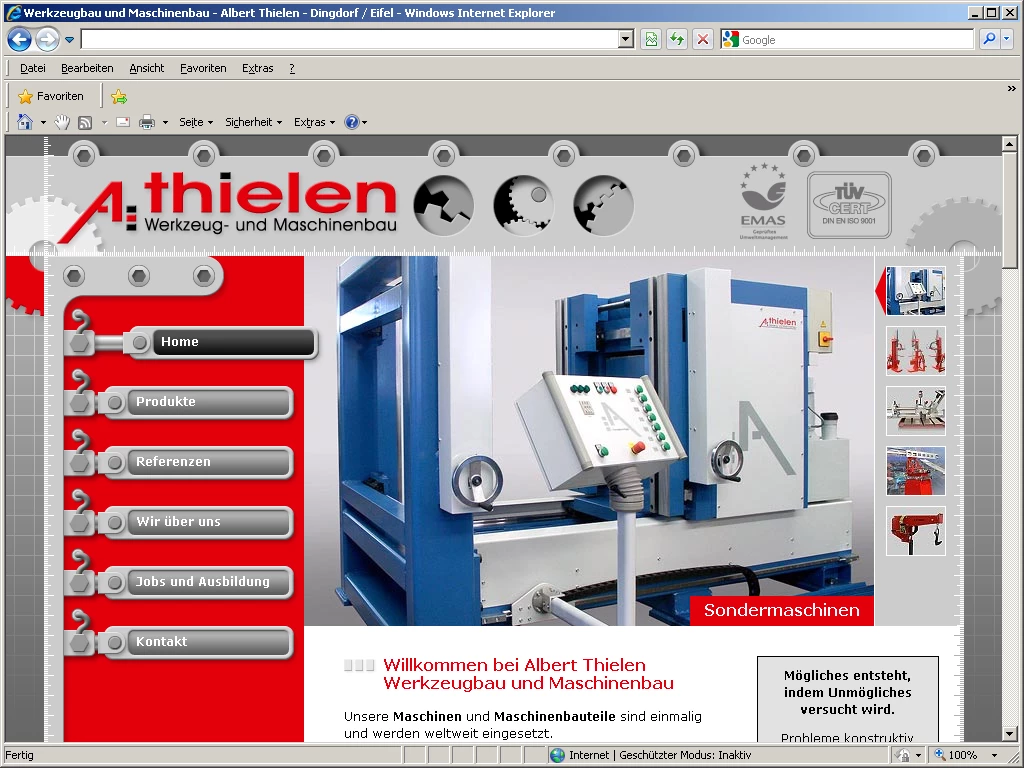Click the Add to Favorites bar star icon
The image size is (1024, 768).
[119, 97]
